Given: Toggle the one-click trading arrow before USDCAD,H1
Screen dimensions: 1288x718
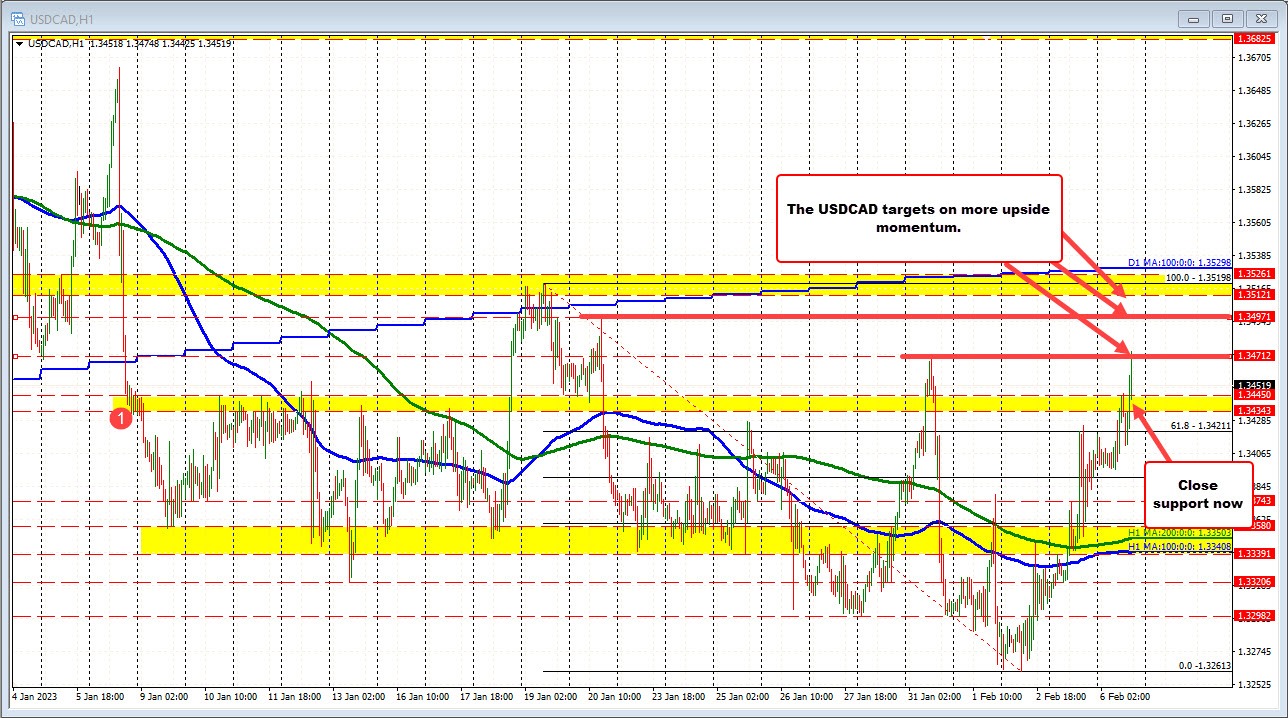Looking at the screenshot, I should (20, 44).
